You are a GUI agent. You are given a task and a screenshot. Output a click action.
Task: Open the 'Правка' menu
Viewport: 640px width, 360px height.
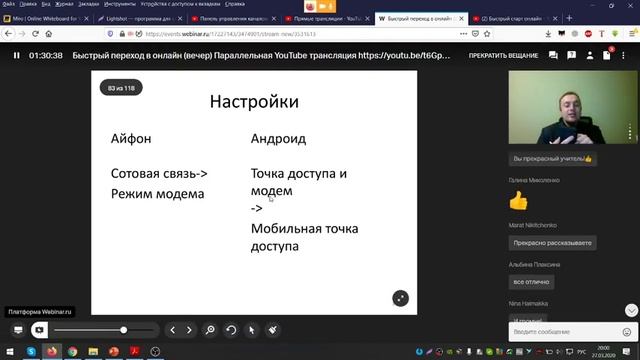tap(28, 4)
